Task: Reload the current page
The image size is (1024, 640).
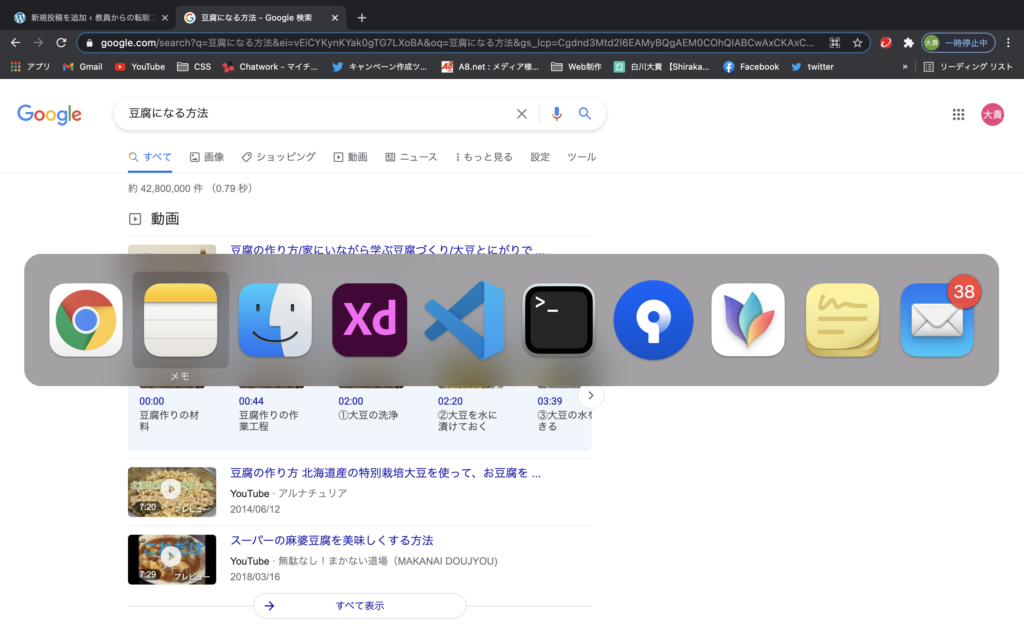Action: [61, 42]
